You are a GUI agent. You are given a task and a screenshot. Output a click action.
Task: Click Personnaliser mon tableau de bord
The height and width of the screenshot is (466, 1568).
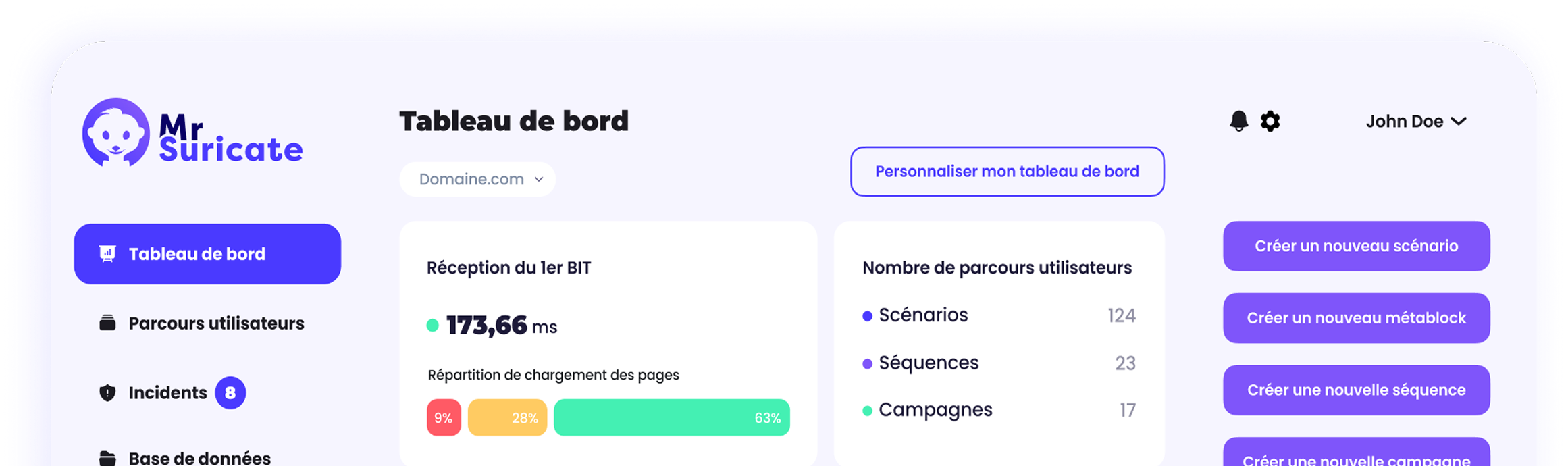(x=1007, y=172)
